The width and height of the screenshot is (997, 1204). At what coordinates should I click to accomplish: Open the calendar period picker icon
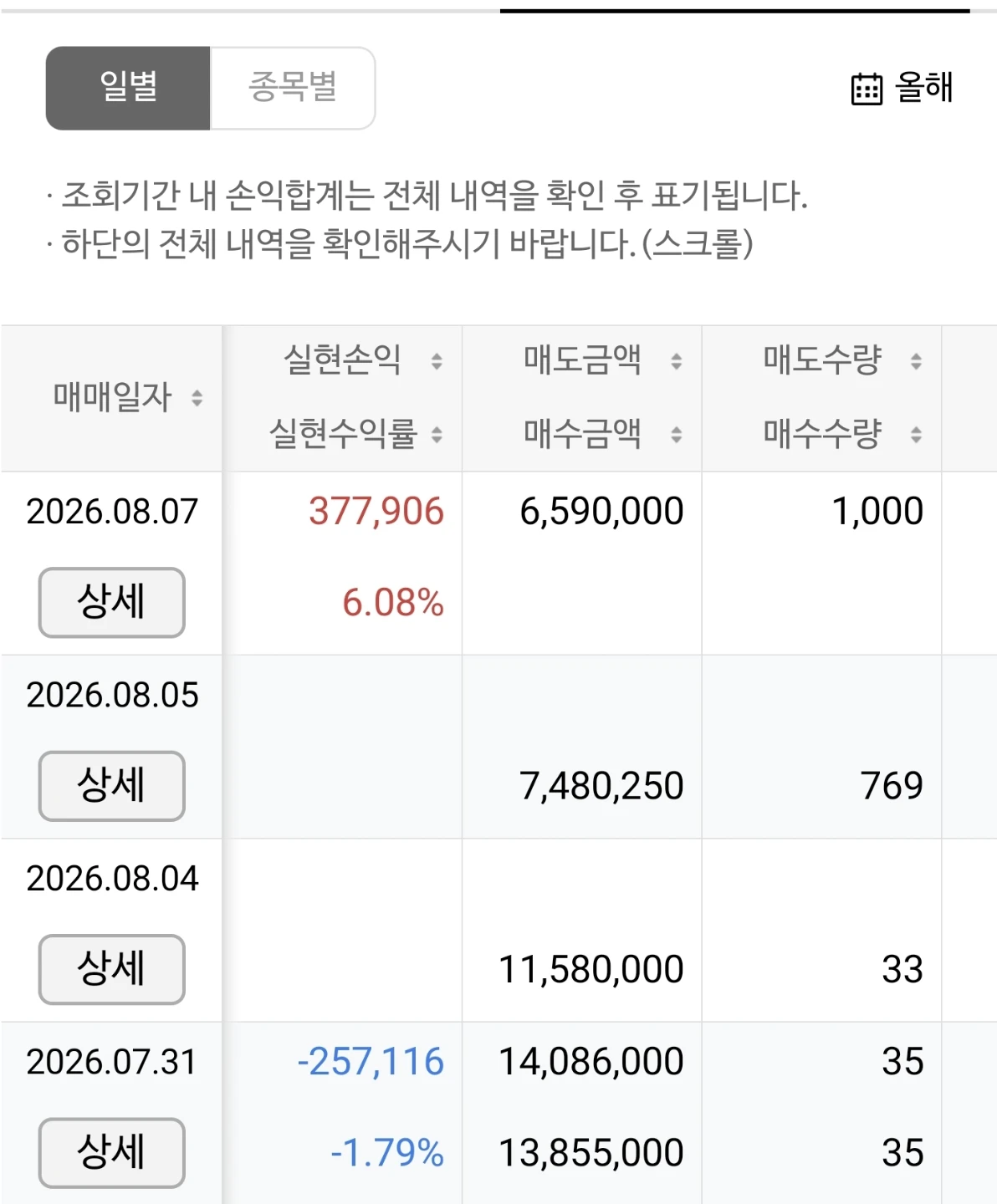coord(867,89)
